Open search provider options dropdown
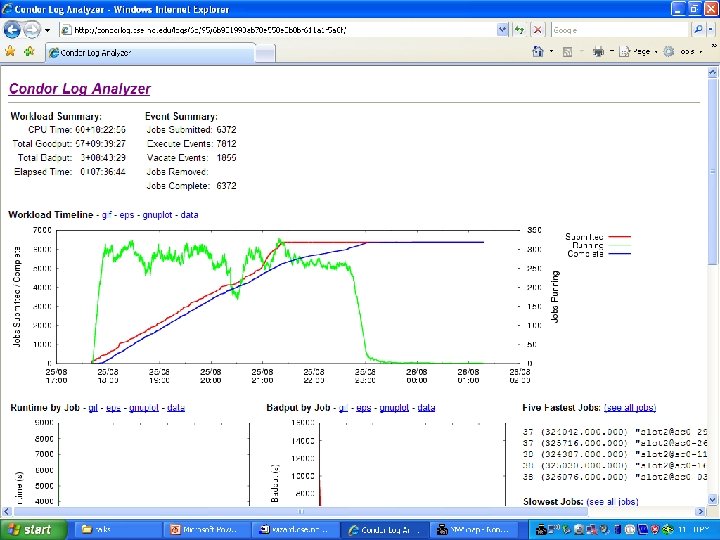The height and width of the screenshot is (540, 720). pos(710,30)
